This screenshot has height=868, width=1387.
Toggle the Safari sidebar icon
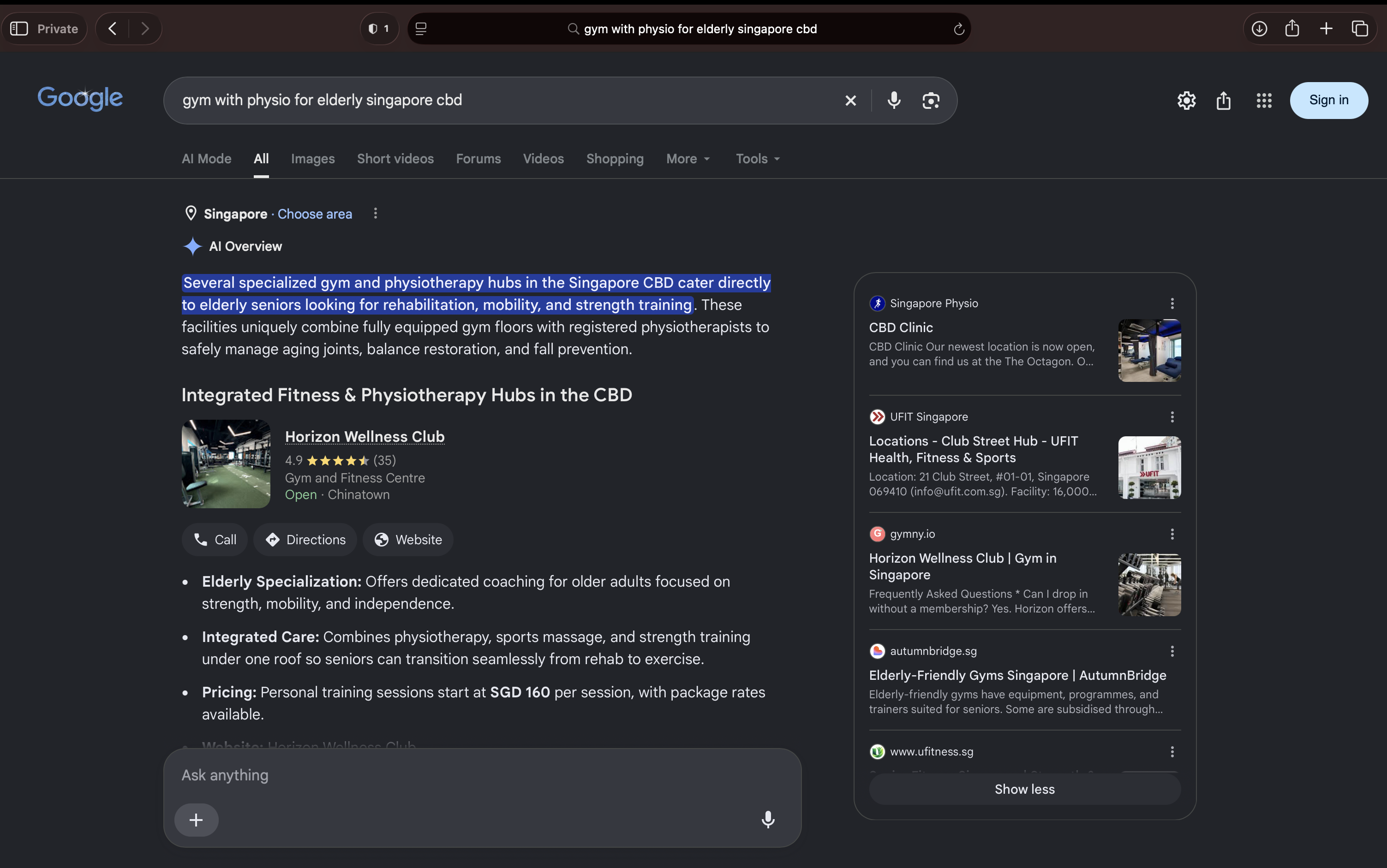(19, 29)
